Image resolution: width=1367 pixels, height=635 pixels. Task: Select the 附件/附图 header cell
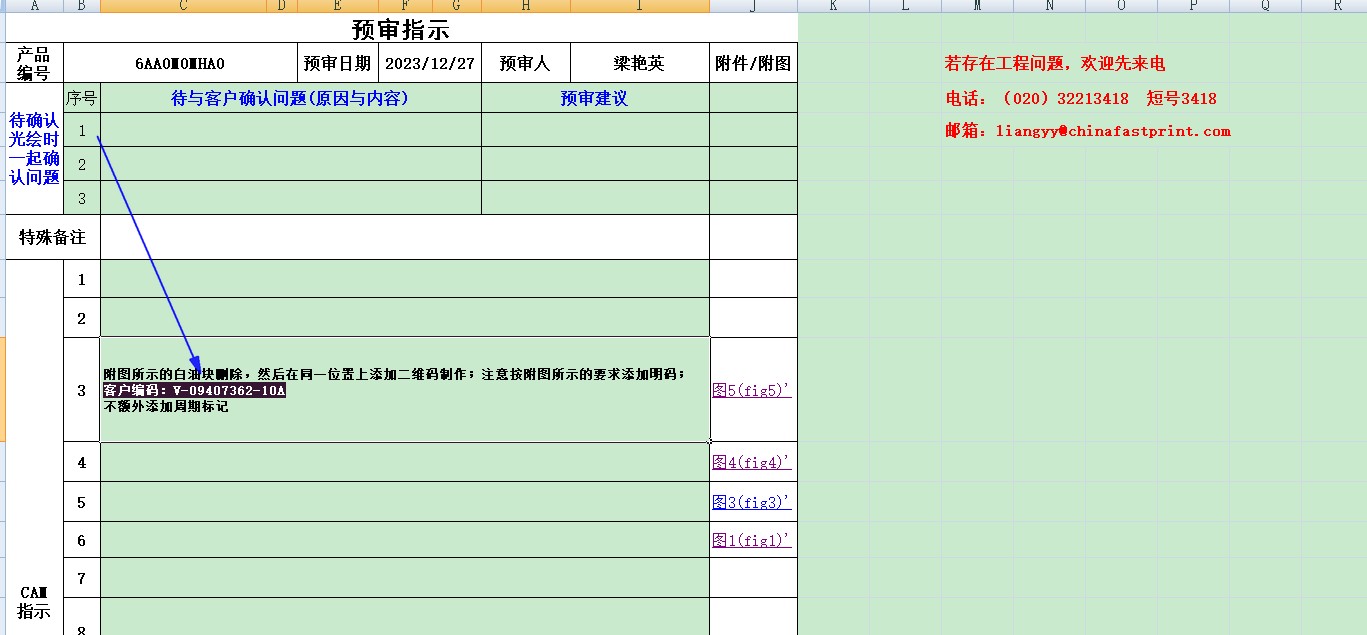click(x=753, y=63)
